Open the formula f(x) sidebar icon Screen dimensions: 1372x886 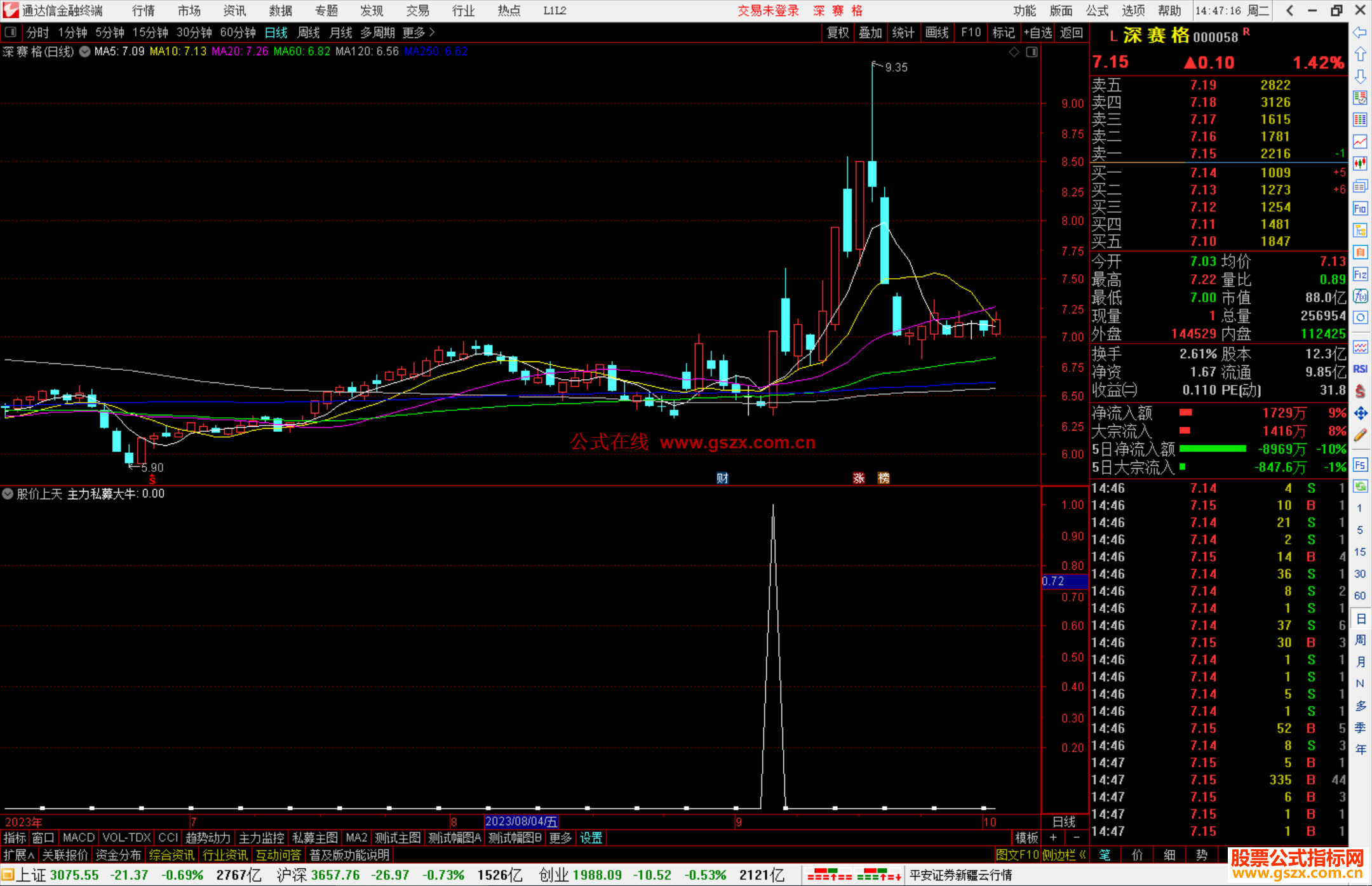(x=1360, y=296)
